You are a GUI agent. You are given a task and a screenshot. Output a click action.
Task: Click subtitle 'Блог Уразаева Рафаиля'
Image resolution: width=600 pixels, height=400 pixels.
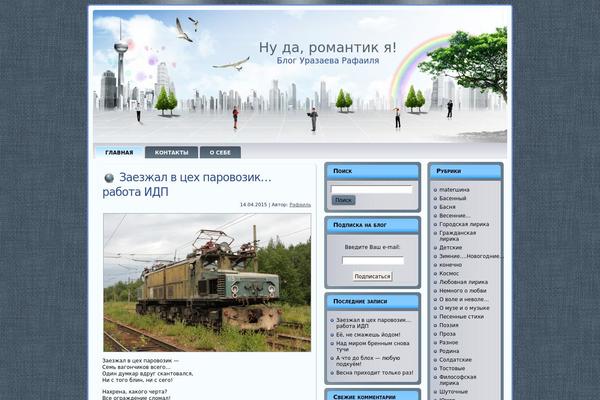328,60
